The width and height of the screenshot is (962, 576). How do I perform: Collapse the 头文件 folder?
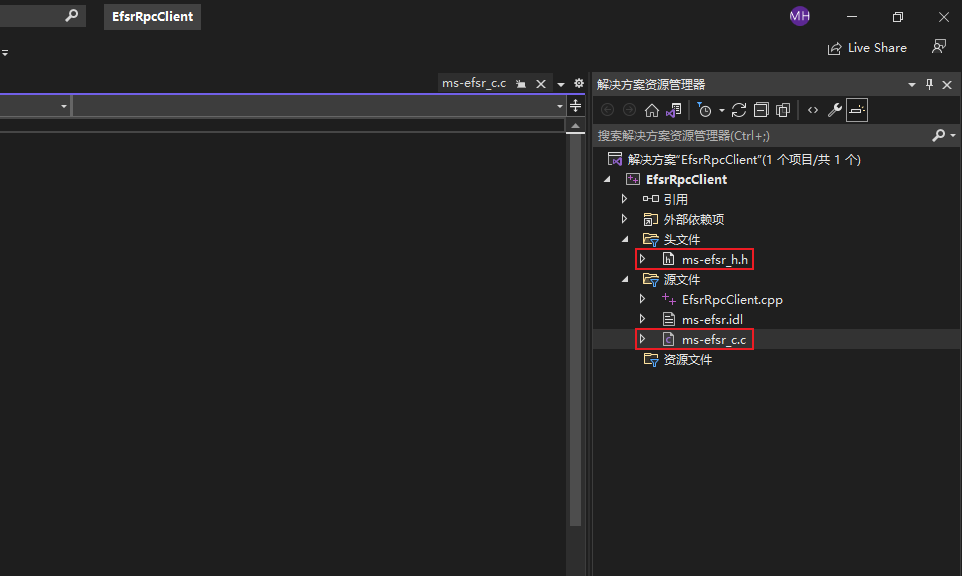tap(625, 239)
